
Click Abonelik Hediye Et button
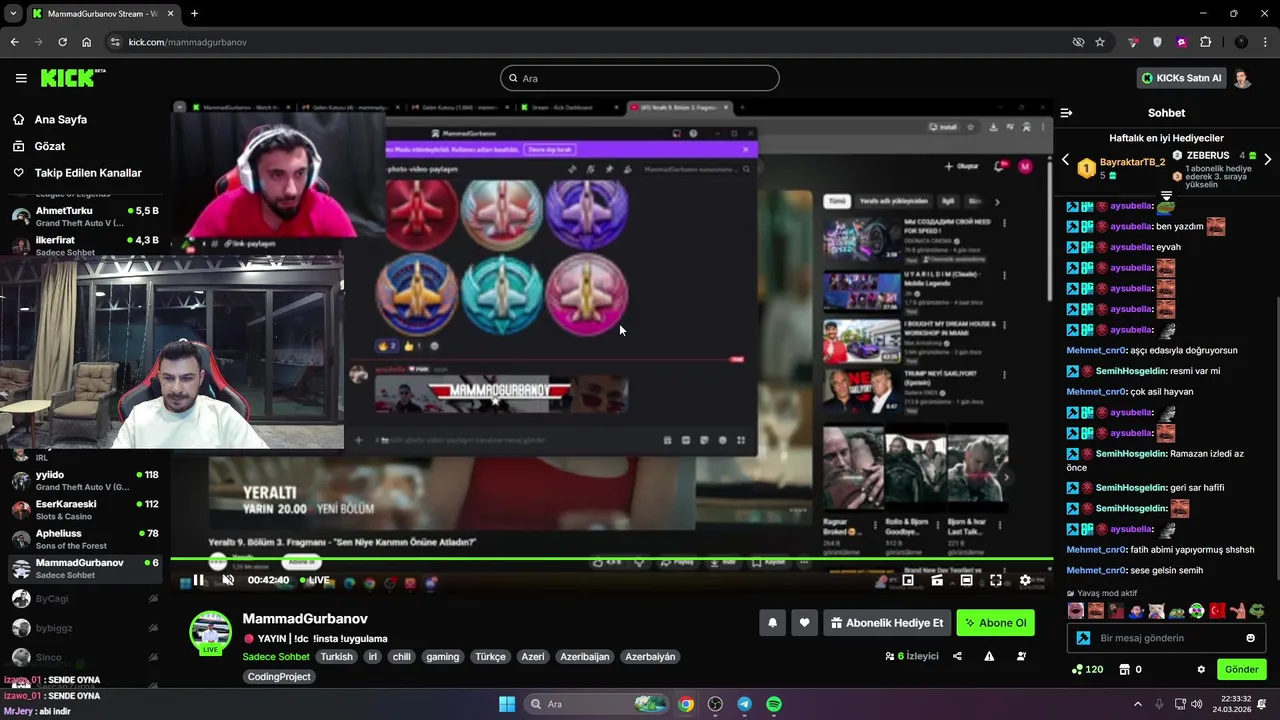coord(887,623)
